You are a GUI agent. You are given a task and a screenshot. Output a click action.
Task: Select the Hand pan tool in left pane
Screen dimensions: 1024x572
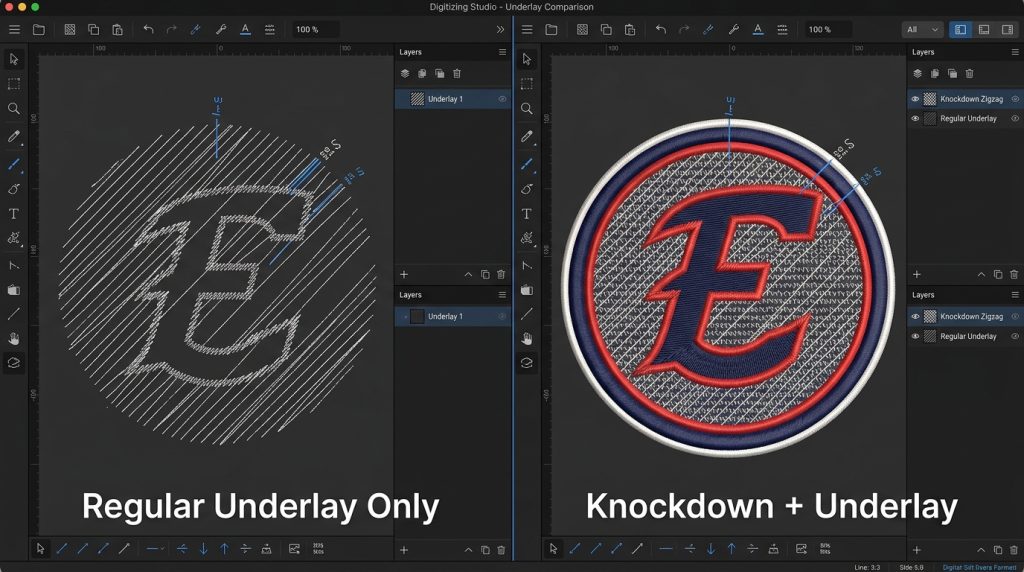pyautogui.click(x=14, y=338)
